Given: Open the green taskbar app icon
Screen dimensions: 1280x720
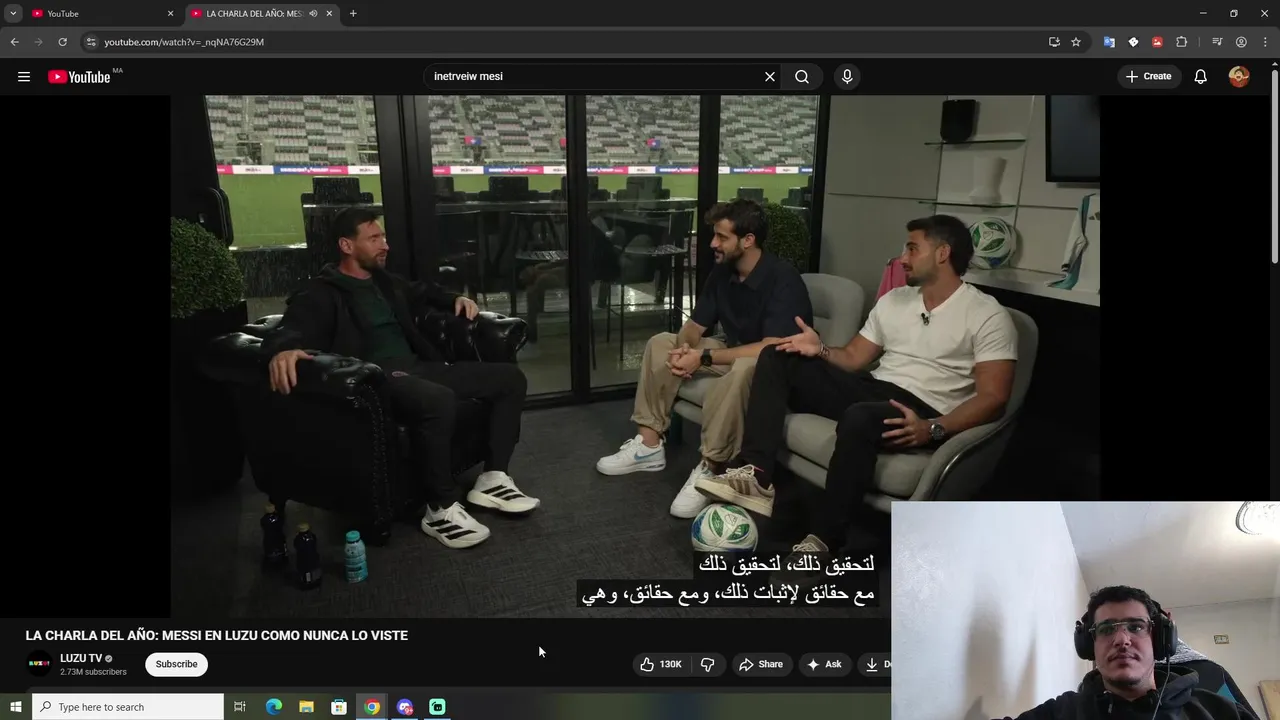Looking at the screenshot, I should tap(437, 707).
